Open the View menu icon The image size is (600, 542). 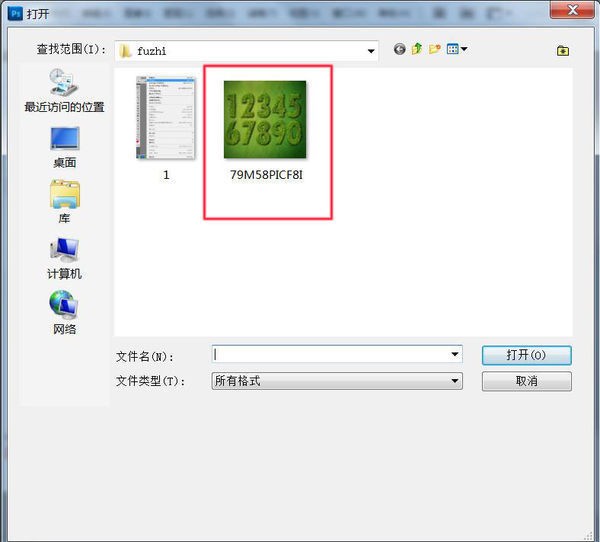coord(457,49)
